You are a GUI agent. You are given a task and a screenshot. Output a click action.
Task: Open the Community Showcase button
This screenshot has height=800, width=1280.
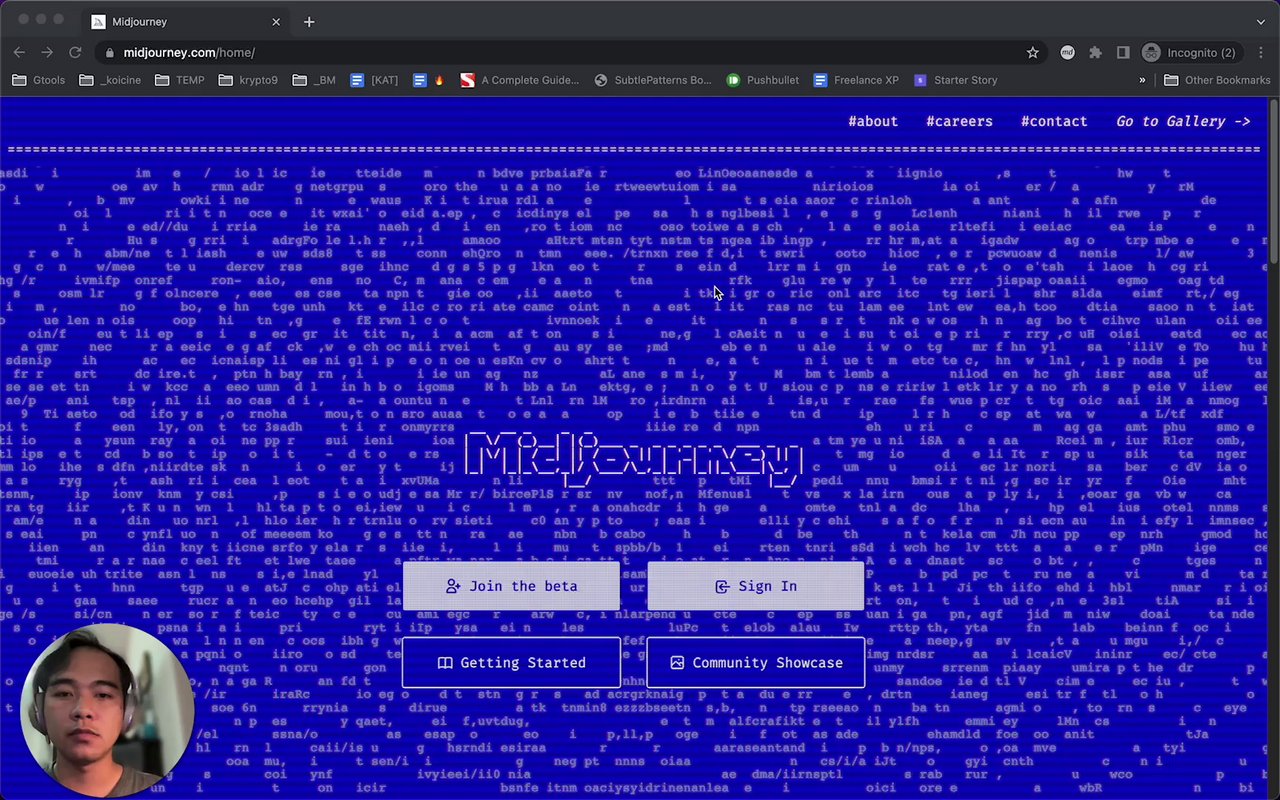click(x=756, y=663)
